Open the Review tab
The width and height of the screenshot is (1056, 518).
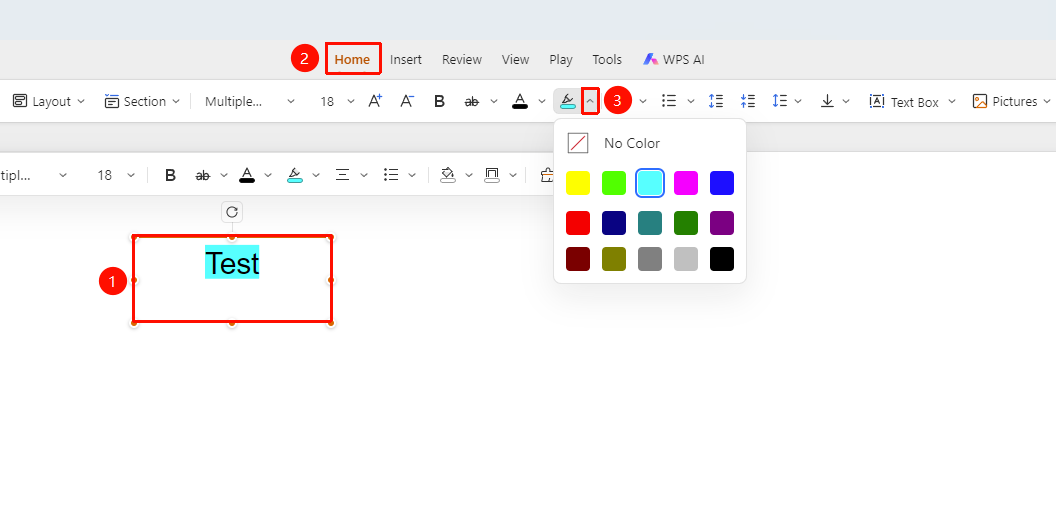tap(461, 59)
